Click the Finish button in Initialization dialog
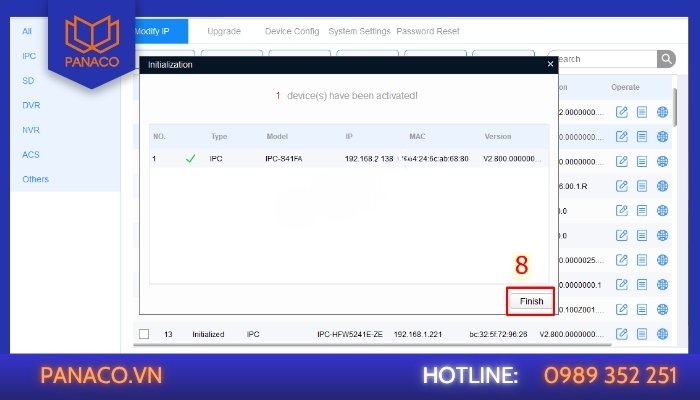700x400 pixels. click(x=531, y=300)
